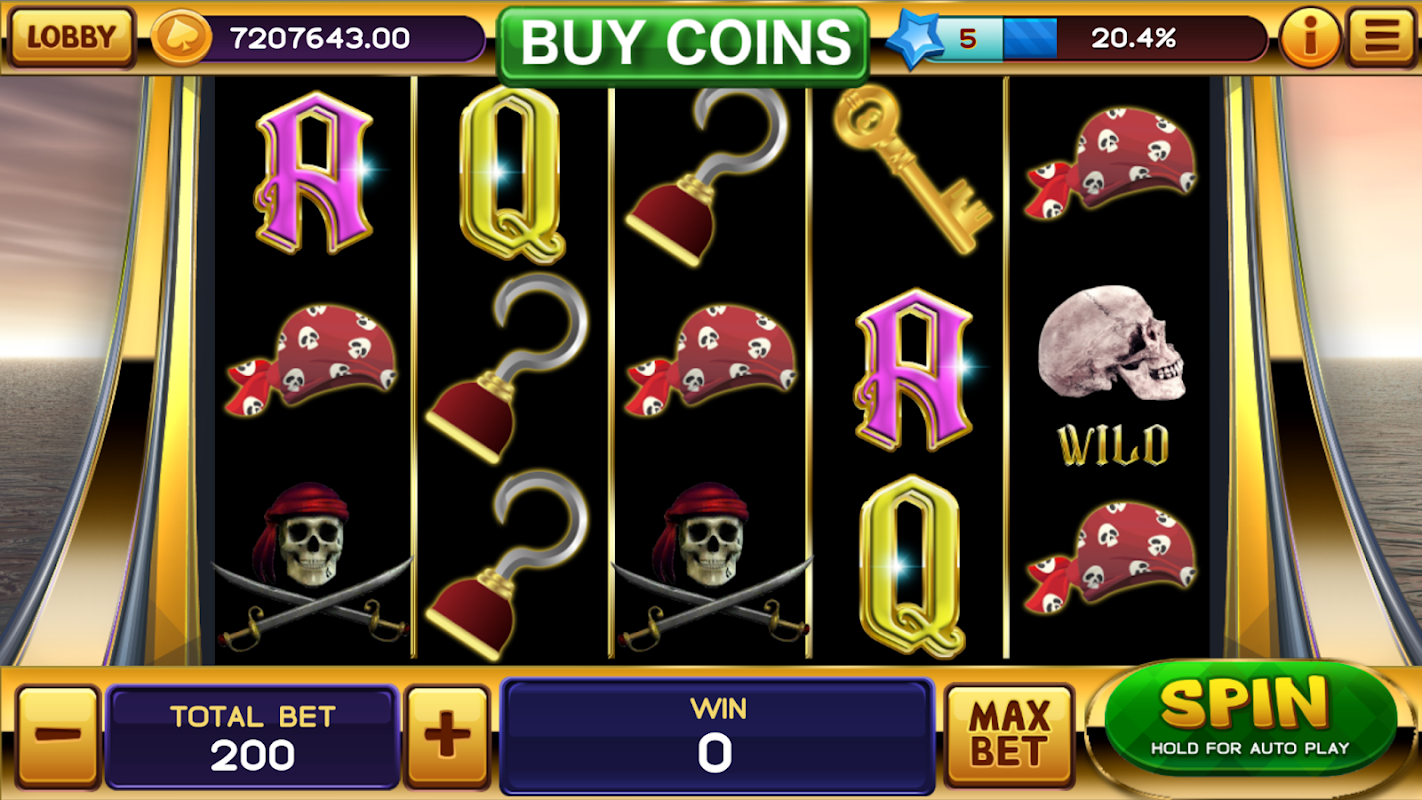Select the pink A in first reel

[x=313, y=172]
